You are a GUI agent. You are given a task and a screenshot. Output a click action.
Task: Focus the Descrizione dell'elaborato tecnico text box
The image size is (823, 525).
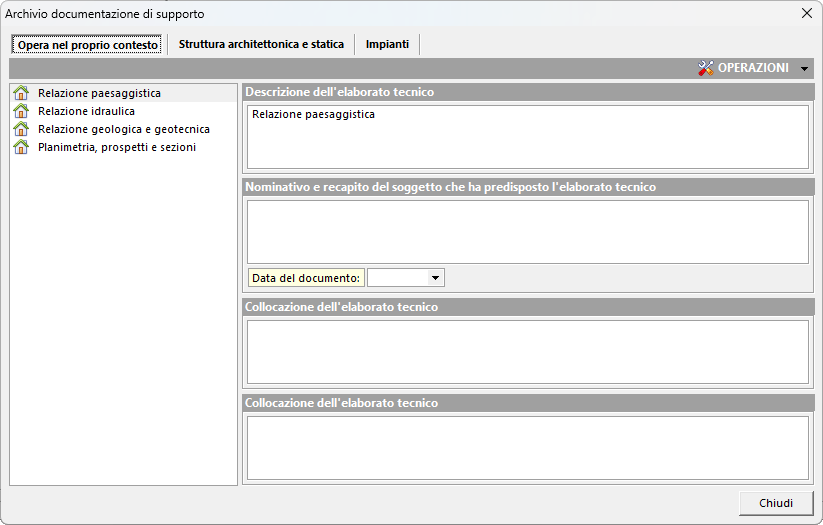point(527,141)
